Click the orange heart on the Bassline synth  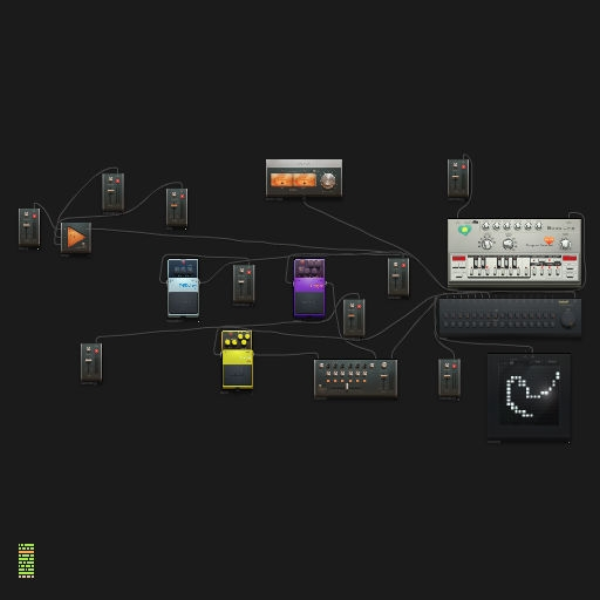549,241
